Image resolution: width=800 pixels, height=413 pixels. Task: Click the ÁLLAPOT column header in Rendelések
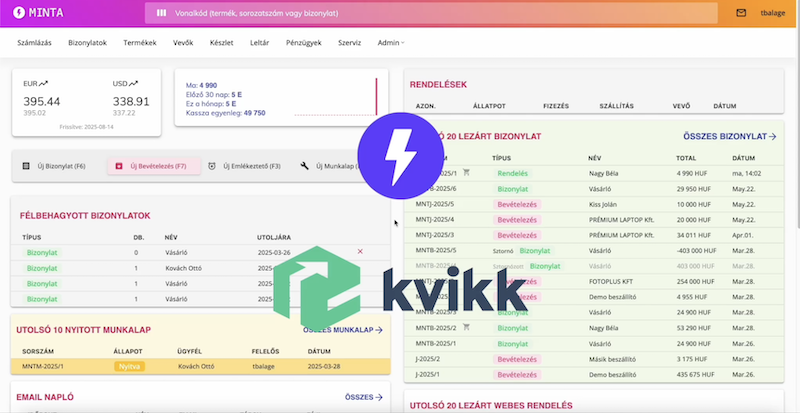tap(489, 106)
